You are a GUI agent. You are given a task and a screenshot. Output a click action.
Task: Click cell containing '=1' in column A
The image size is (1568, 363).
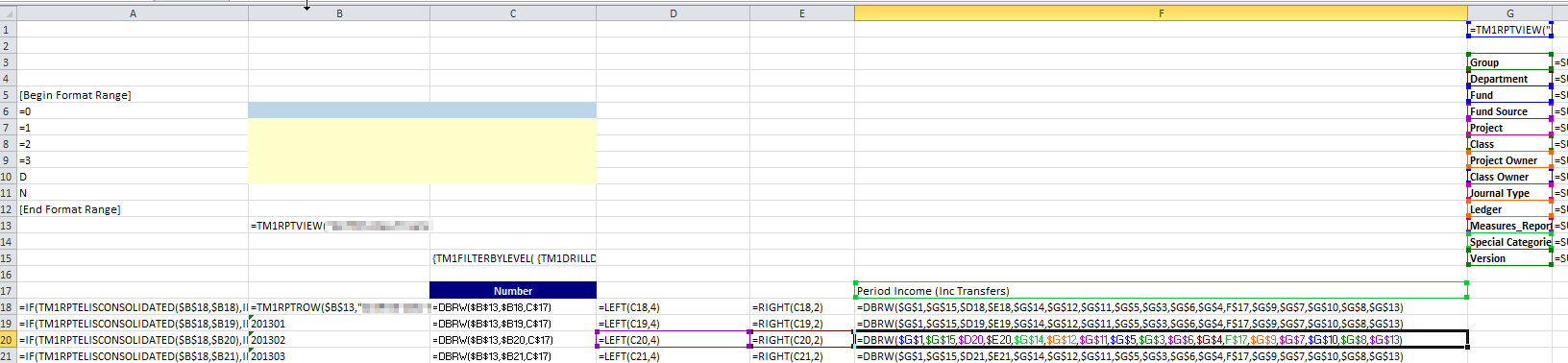point(133,128)
